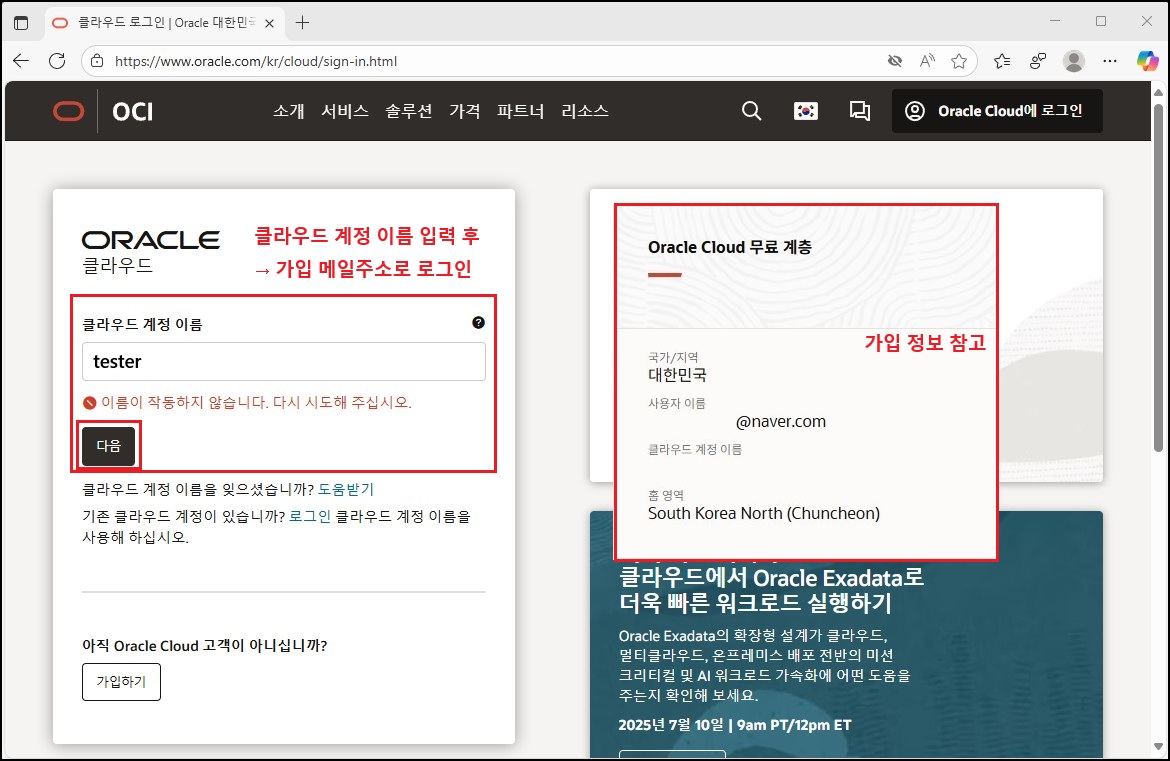The width and height of the screenshot is (1170, 761).
Task: Minimize the browser window
Action: [1055, 21]
